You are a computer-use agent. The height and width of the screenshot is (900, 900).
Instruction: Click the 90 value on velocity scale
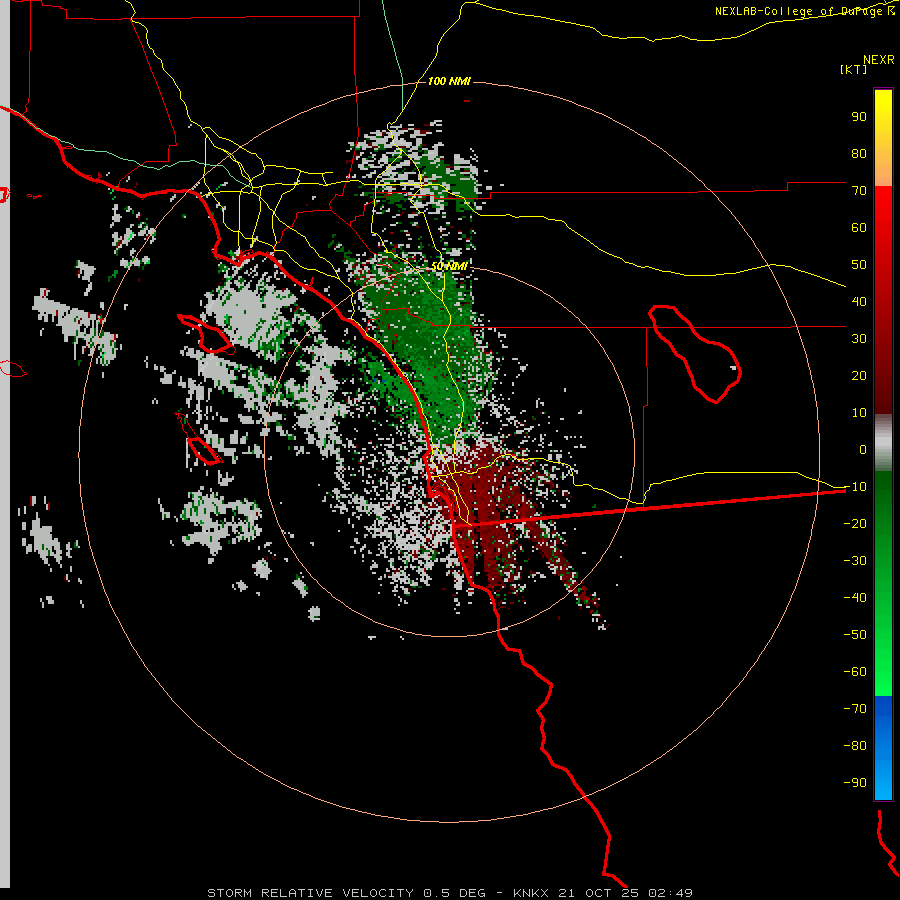coord(859,117)
